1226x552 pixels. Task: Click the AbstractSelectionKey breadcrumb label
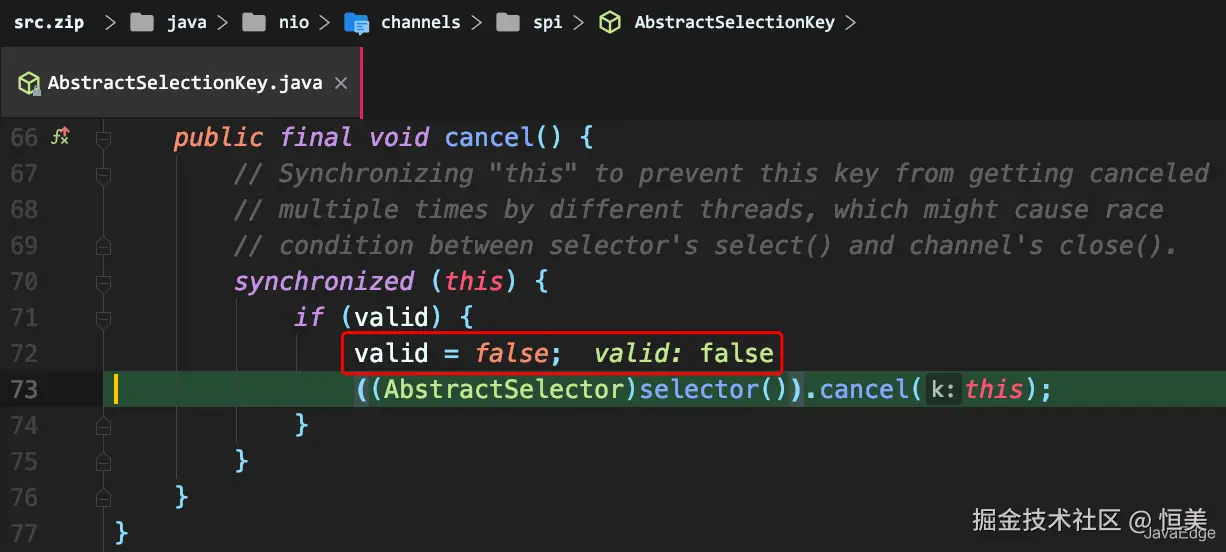coord(734,22)
